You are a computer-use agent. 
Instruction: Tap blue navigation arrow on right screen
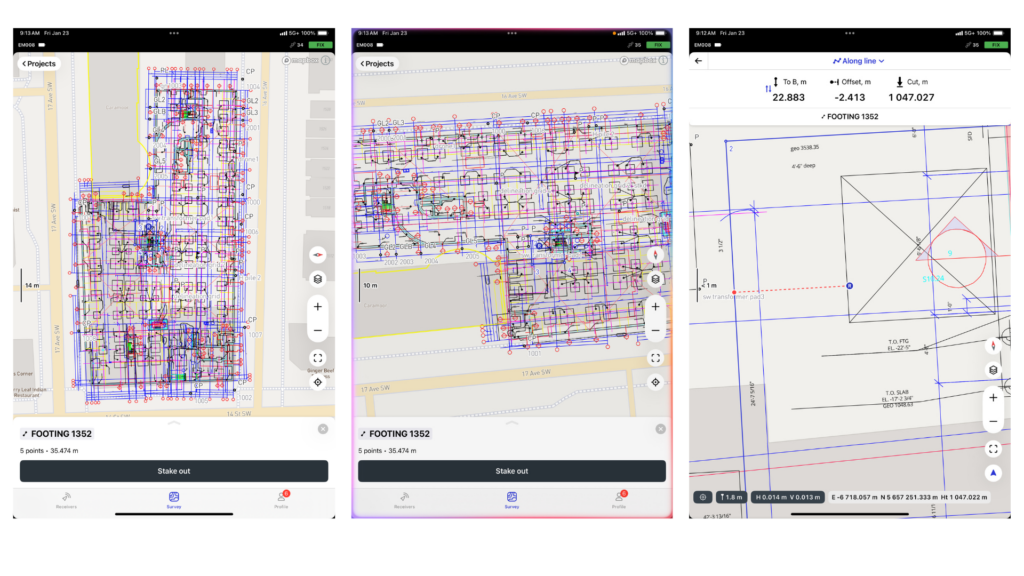993,473
